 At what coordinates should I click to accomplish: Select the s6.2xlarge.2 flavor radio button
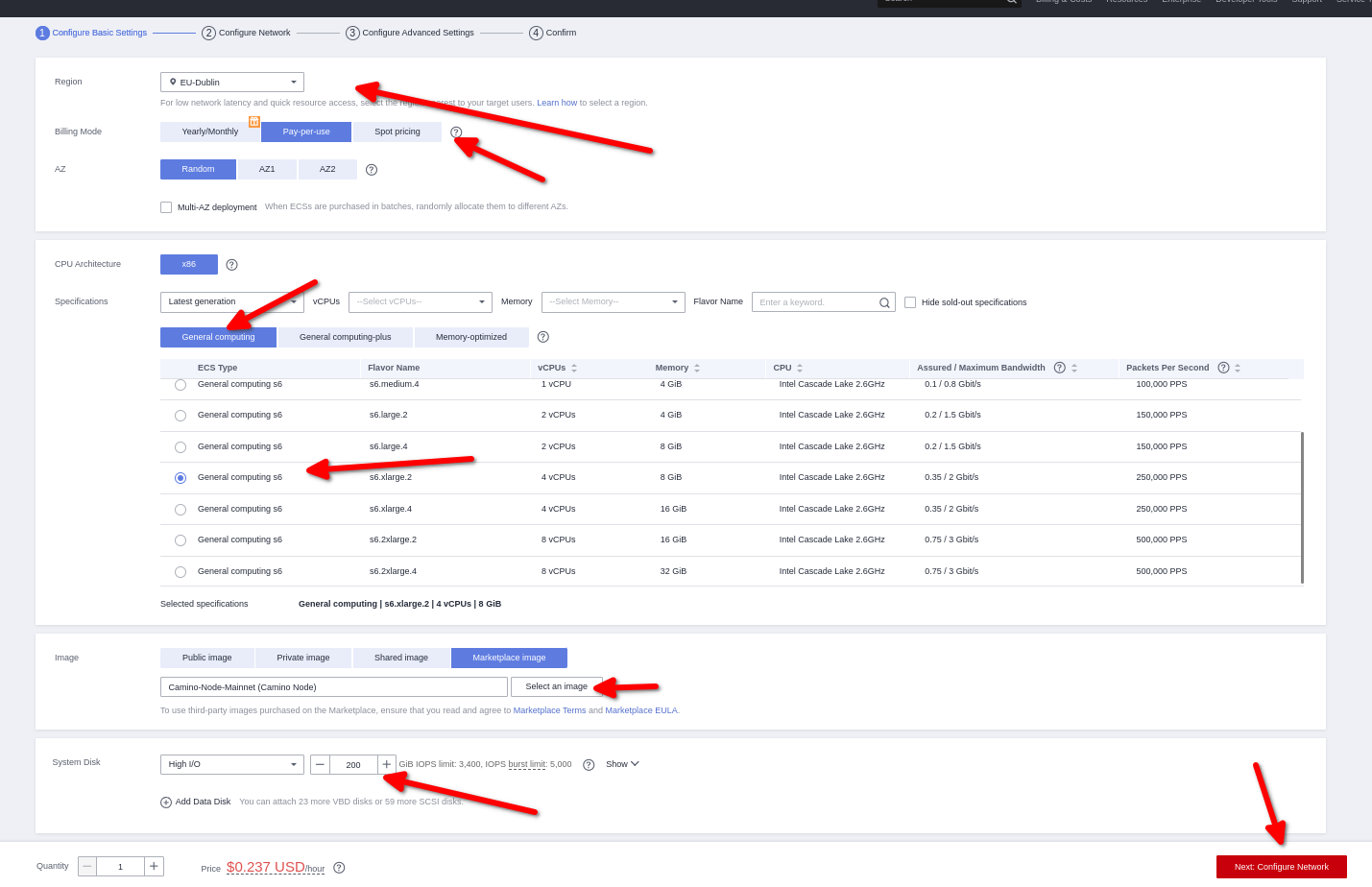point(181,540)
